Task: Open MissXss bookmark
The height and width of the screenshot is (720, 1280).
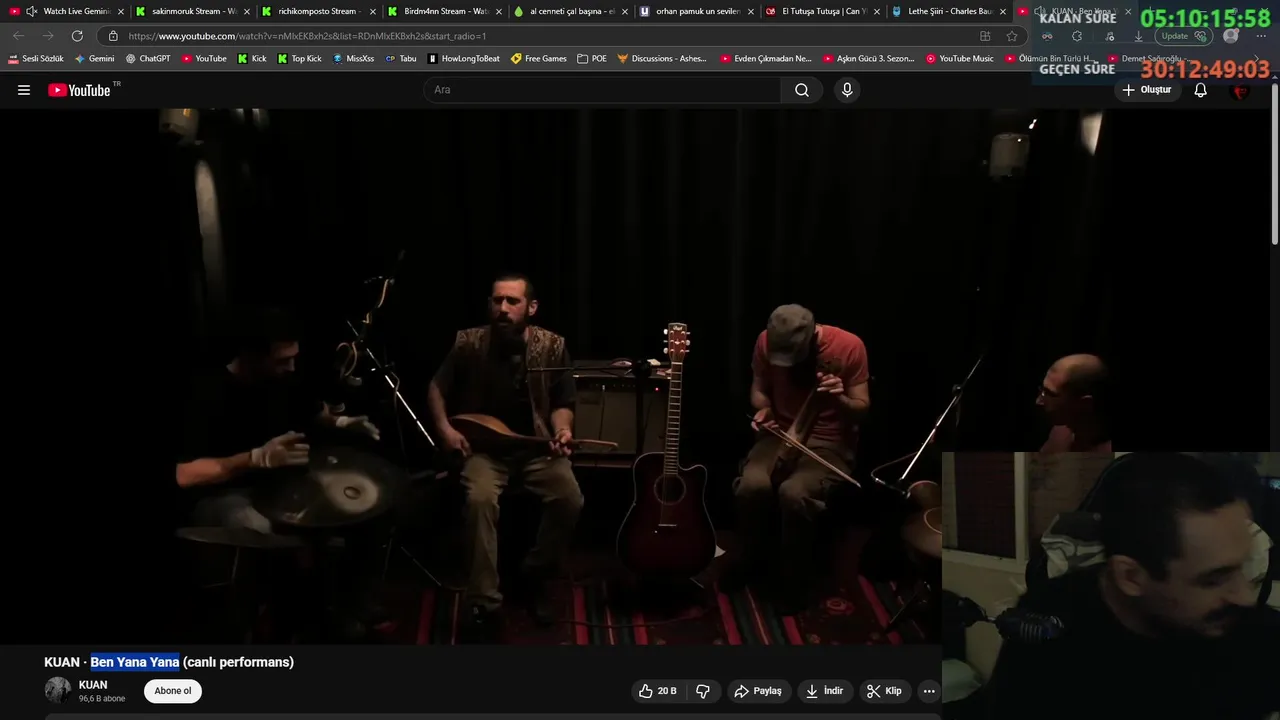Action: [353, 59]
